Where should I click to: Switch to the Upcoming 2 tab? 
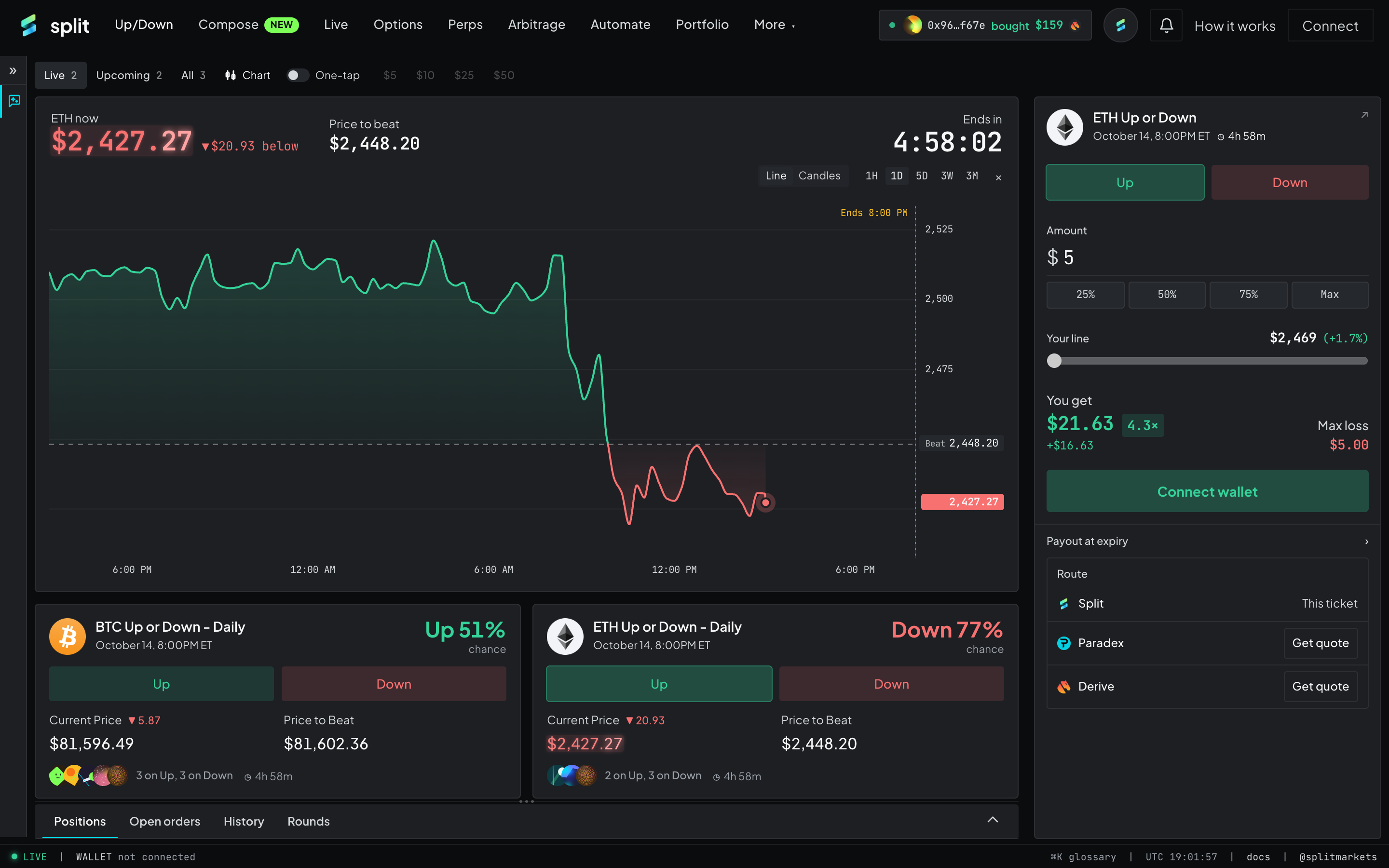(x=129, y=75)
